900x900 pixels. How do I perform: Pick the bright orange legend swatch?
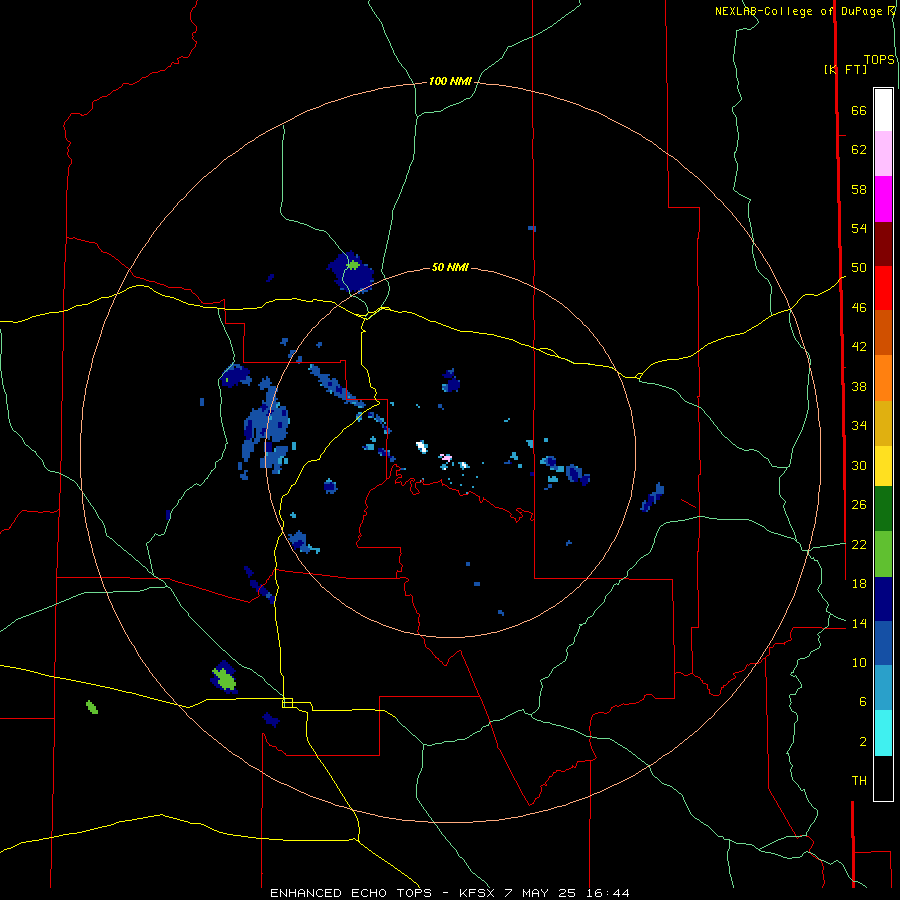[883, 378]
